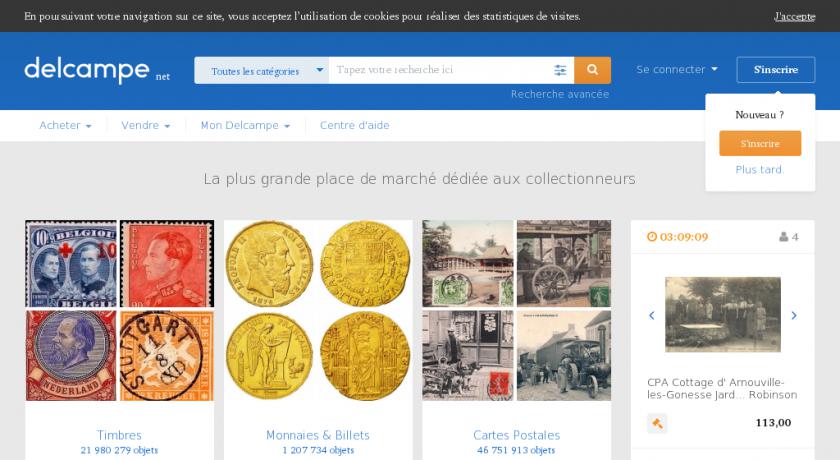
Task: Expand the Acheter menu
Action: pyautogui.click(x=65, y=125)
